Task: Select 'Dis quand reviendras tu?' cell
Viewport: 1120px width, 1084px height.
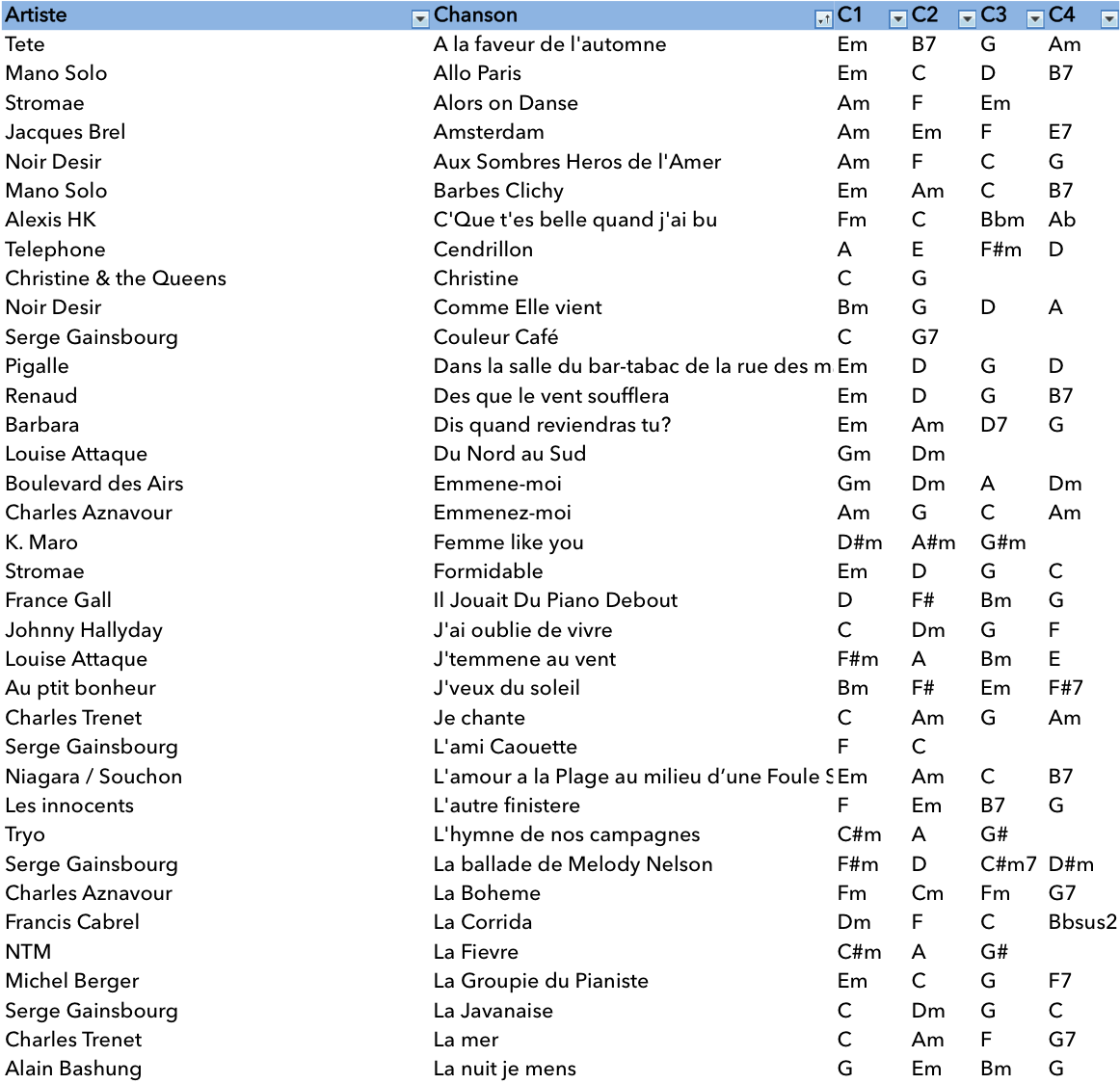Action: (552, 425)
